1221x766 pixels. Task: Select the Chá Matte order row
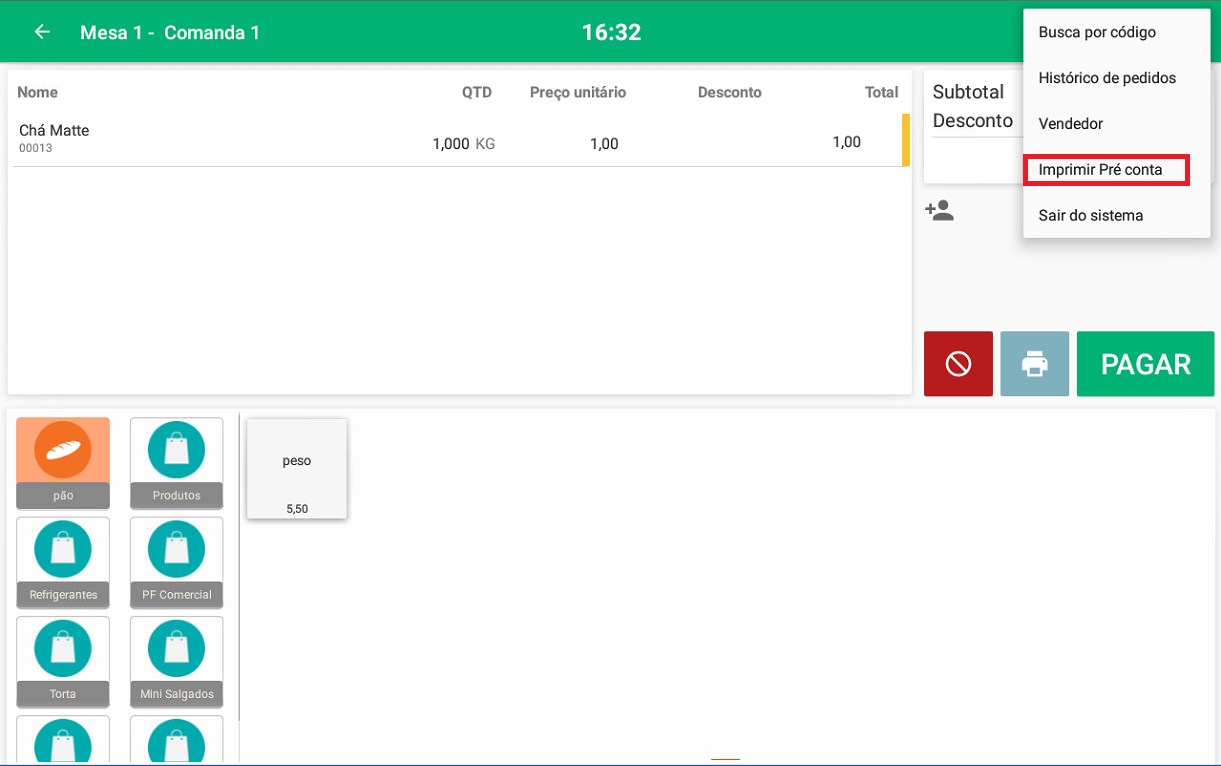tap(460, 140)
